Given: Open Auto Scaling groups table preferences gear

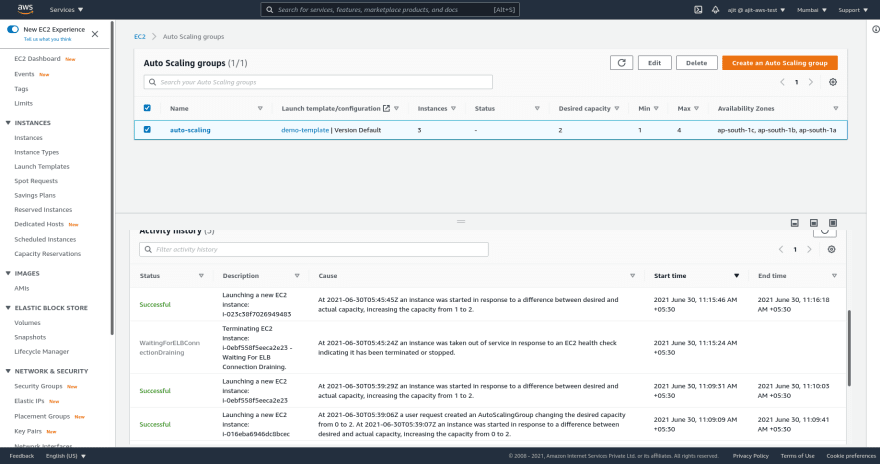Looking at the screenshot, I should point(833,82).
